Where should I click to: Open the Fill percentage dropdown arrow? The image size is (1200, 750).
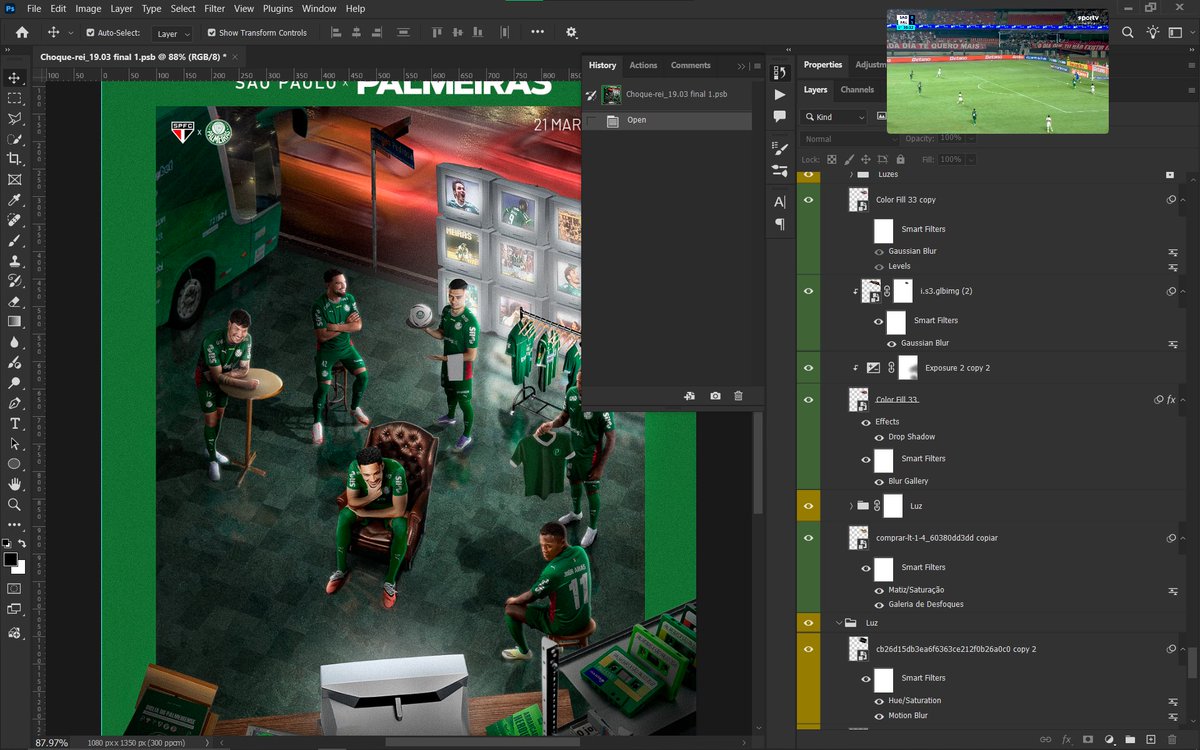tap(971, 160)
